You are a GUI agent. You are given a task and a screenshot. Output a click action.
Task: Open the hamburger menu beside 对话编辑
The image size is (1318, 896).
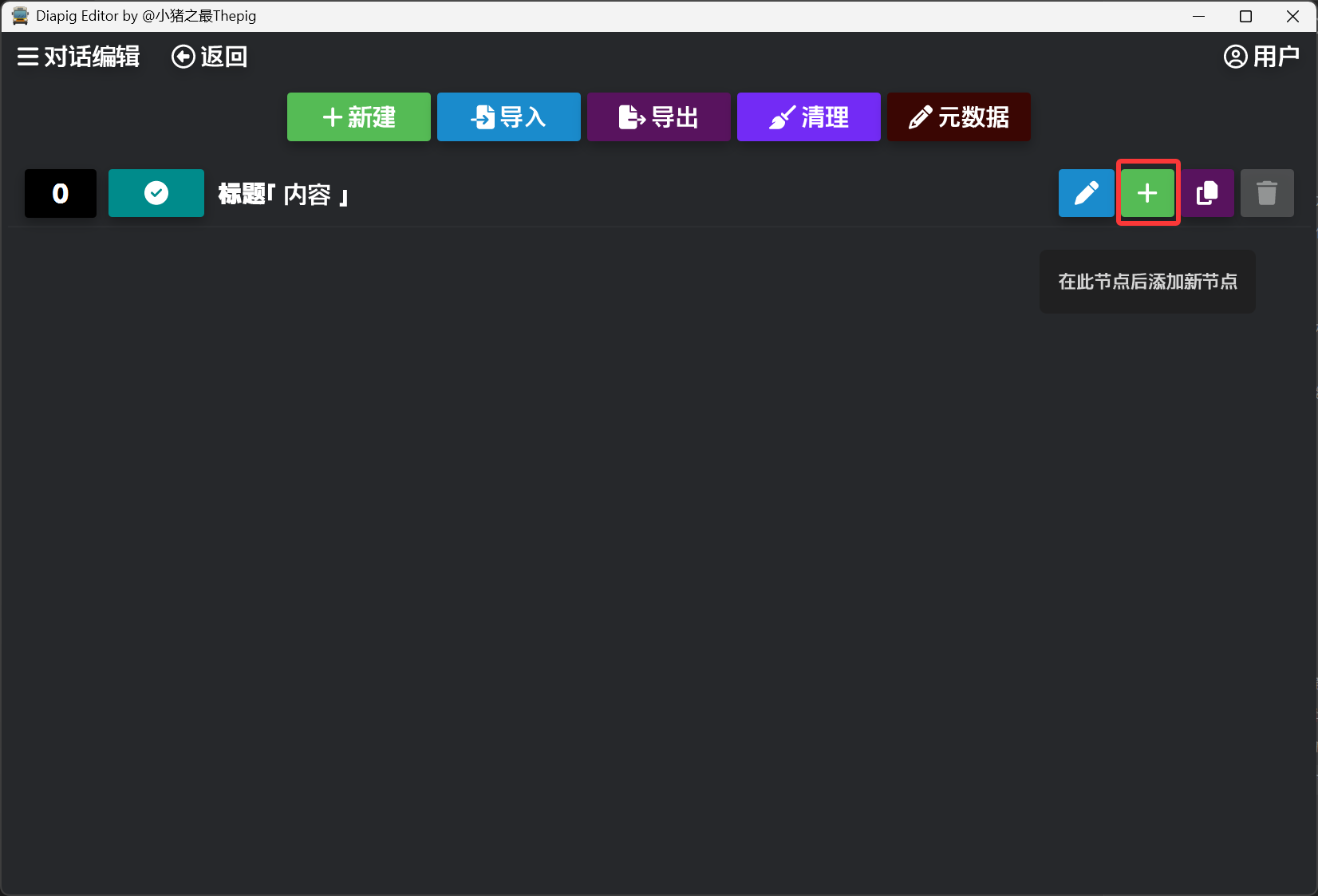pyautogui.click(x=28, y=57)
